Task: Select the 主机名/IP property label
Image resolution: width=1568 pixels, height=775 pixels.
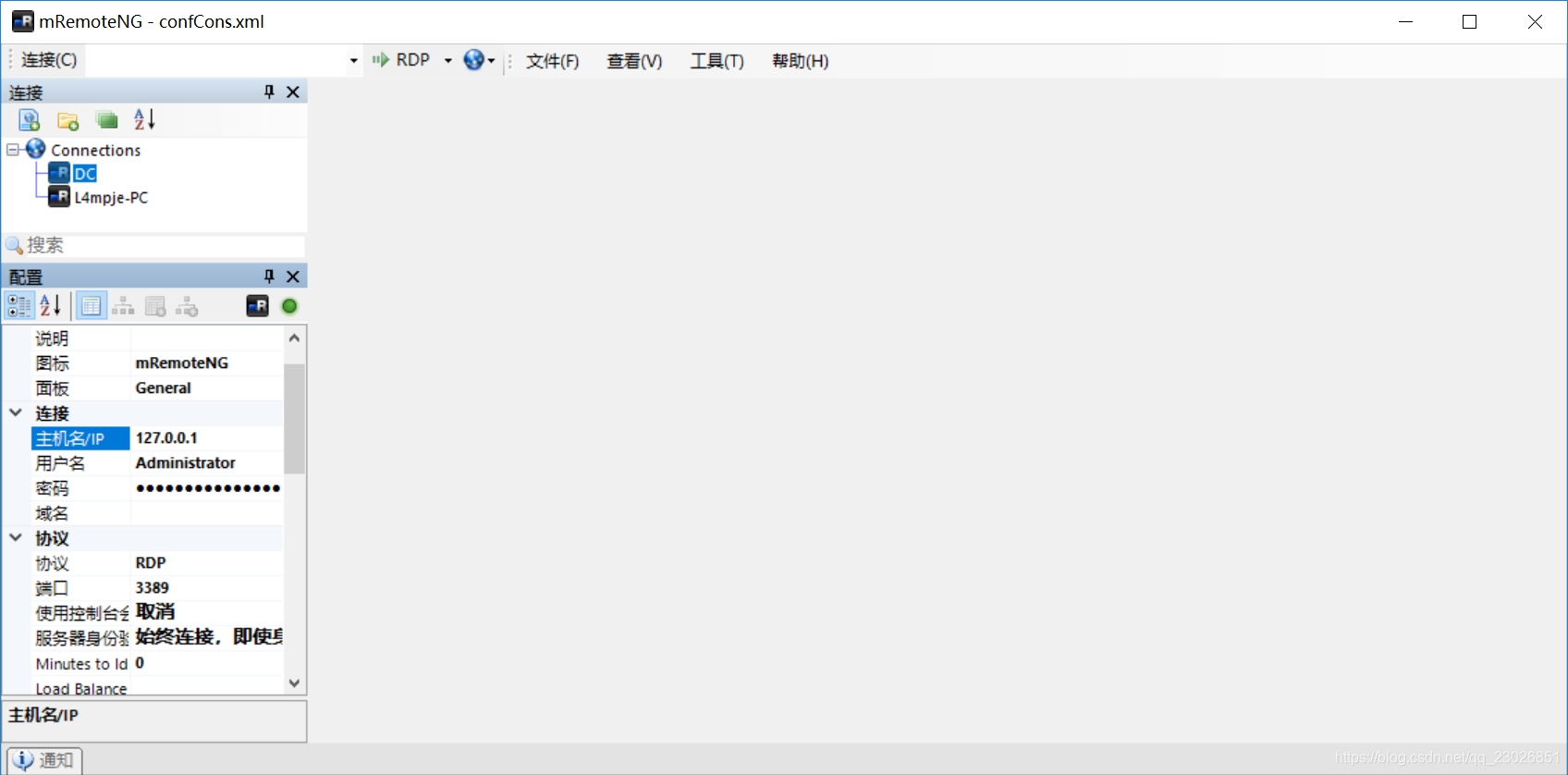Action: pos(80,437)
